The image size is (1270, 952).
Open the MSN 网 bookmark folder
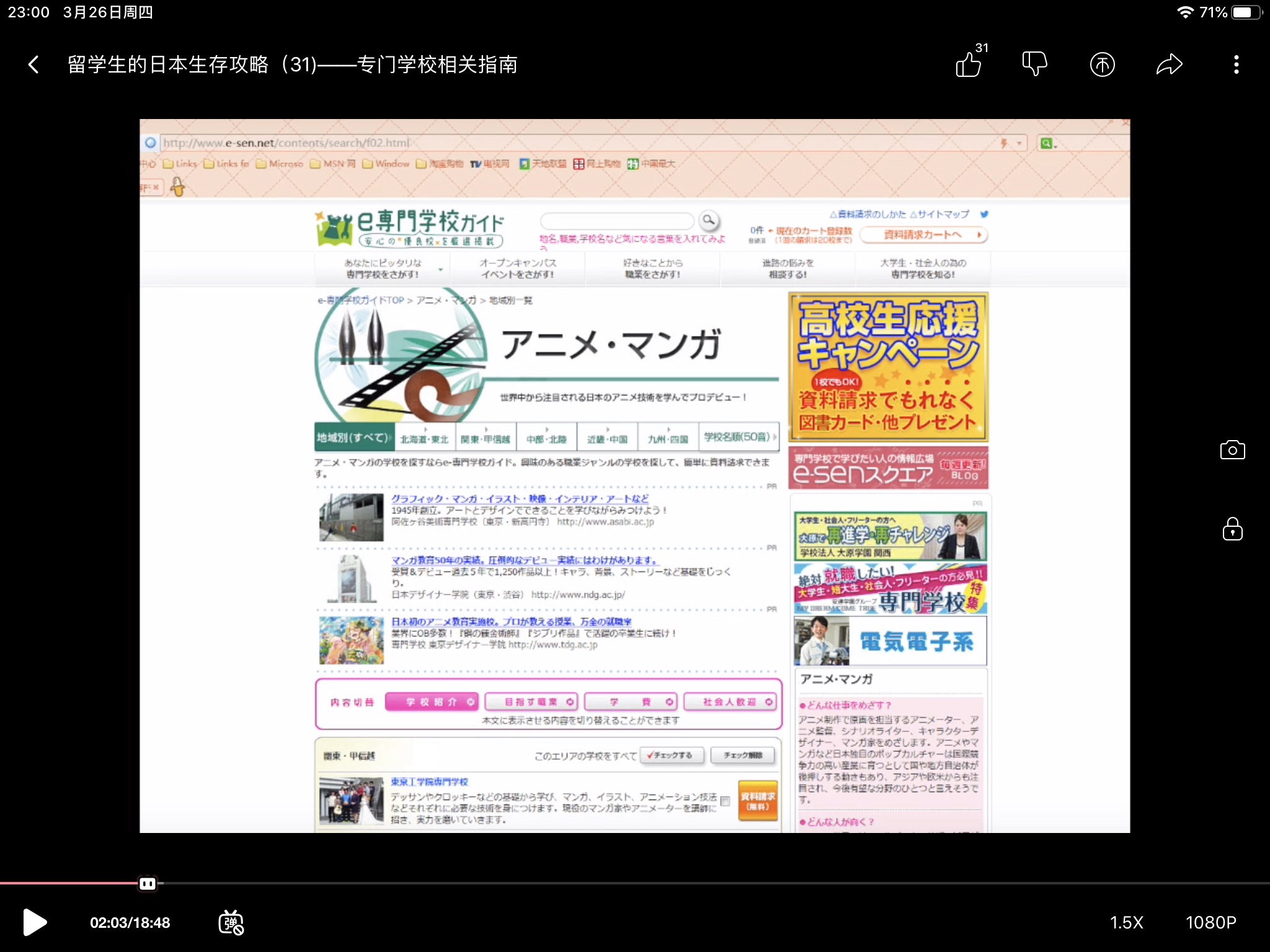coord(333,164)
